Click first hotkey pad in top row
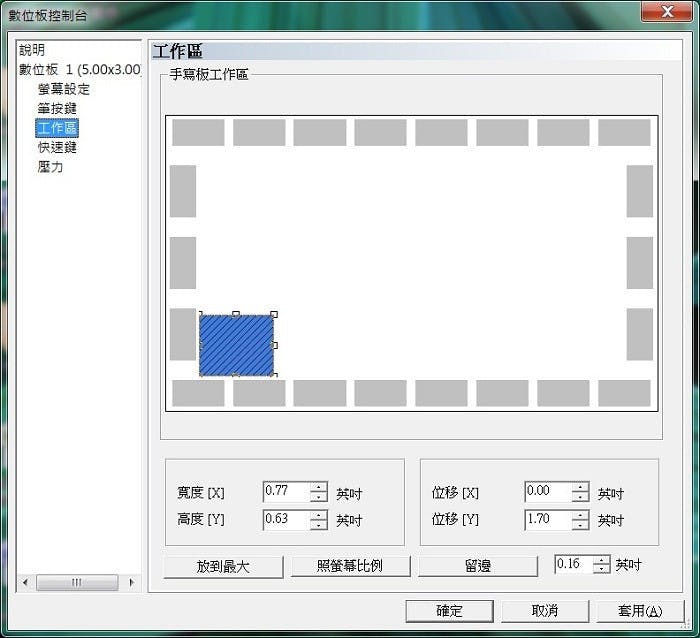 (198, 132)
